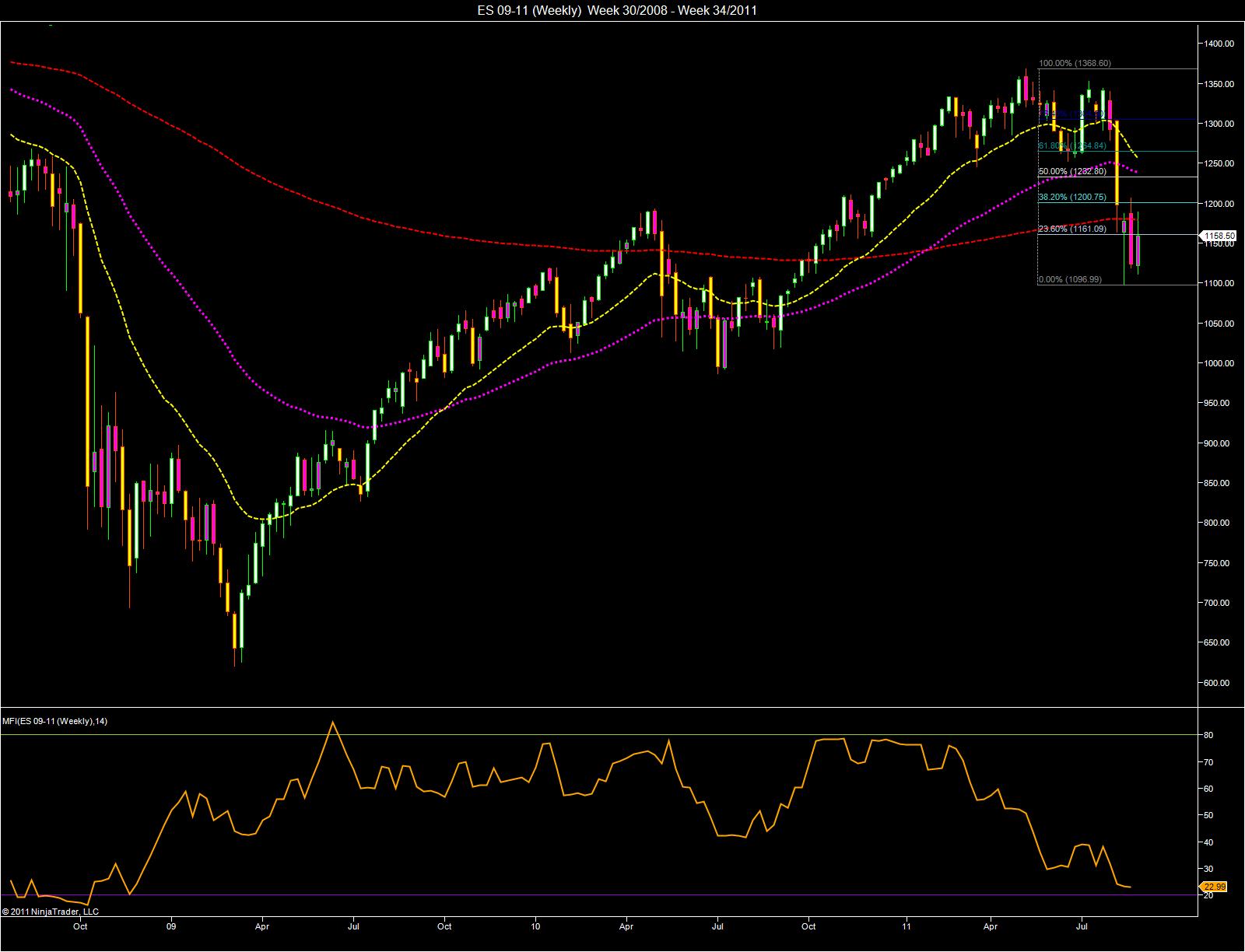Select the 100.00% (1368.60) Fibonacci label
The width and height of the screenshot is (1245, 952).
[x=1075, y=64]
